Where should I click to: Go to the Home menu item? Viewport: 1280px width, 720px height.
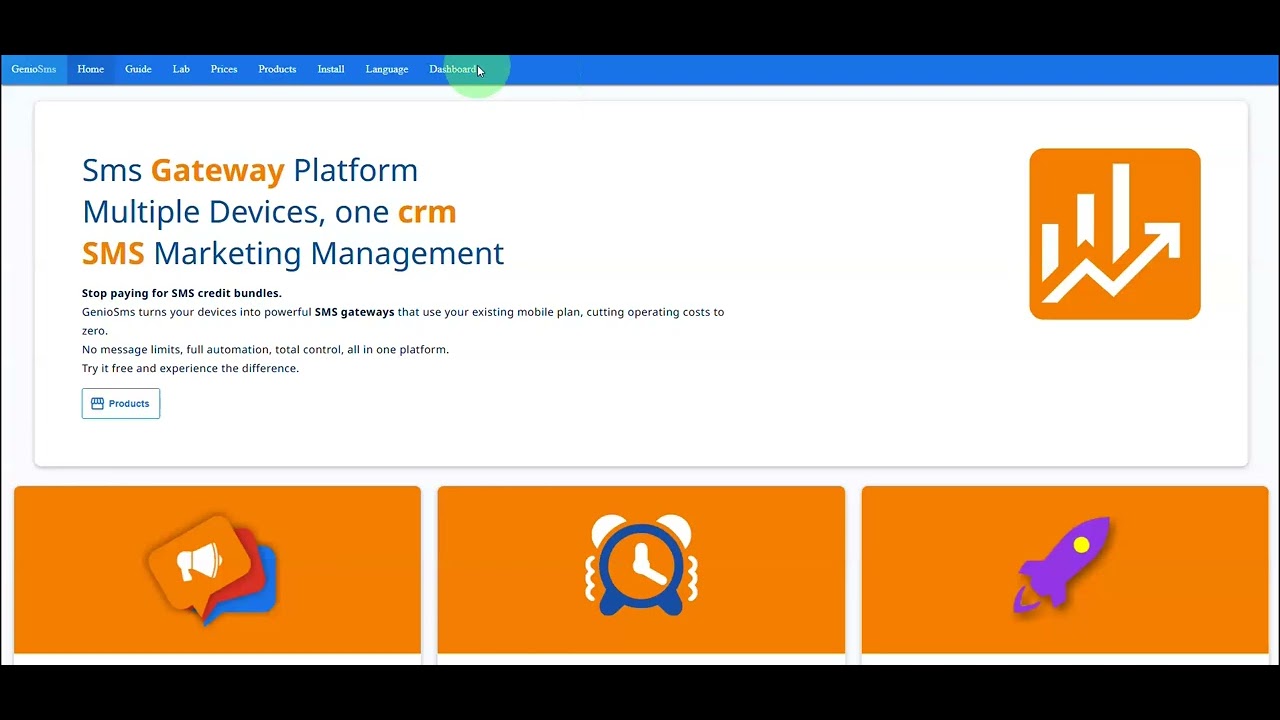tap(91, 69)
